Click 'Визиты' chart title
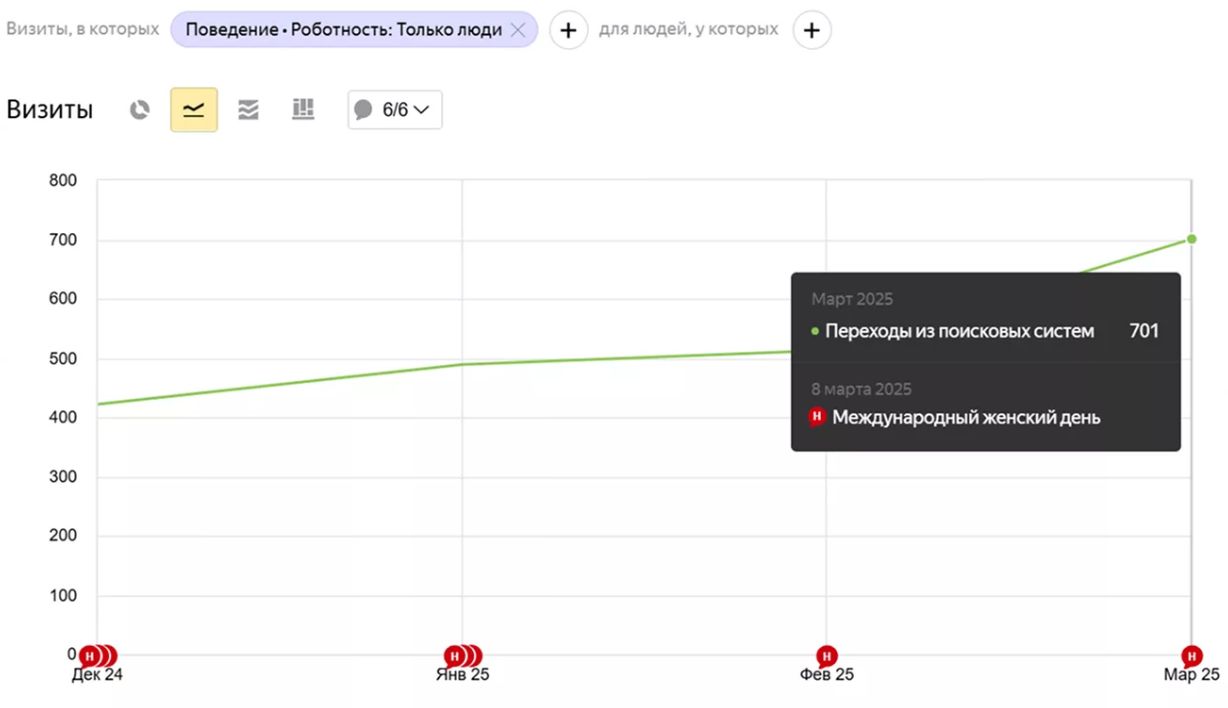This screenshot has height=708, width=1228. coord(50,110)
